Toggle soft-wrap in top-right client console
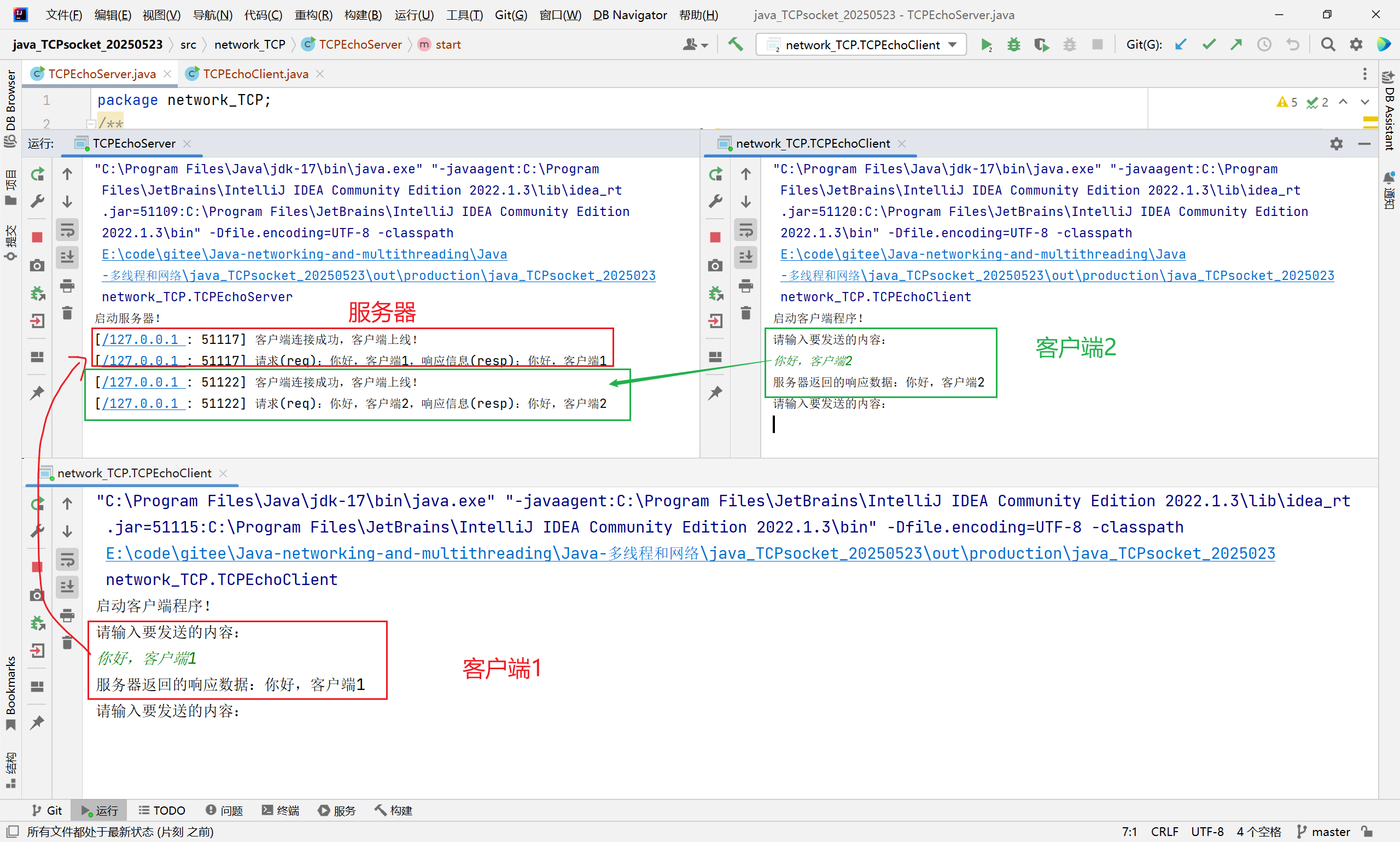 (746, 230)
